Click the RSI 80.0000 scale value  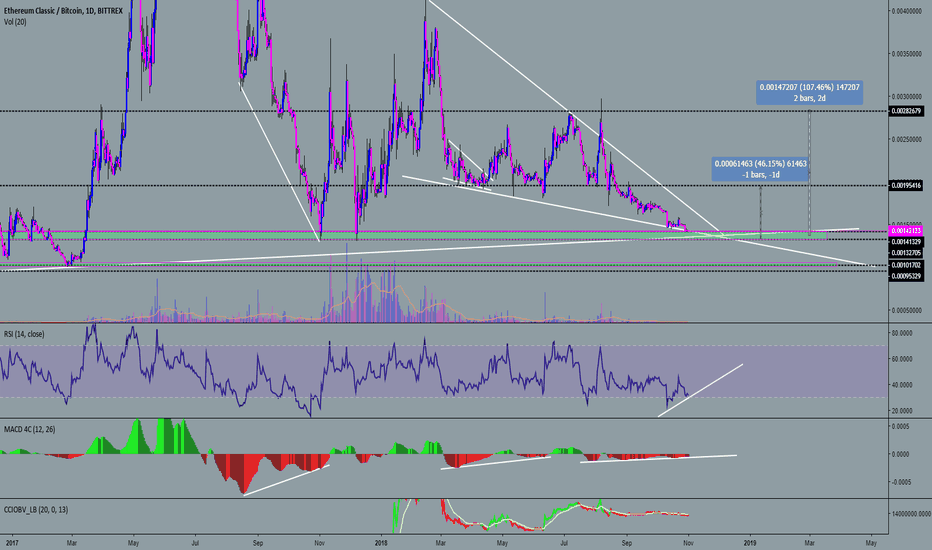pos(902,333)
